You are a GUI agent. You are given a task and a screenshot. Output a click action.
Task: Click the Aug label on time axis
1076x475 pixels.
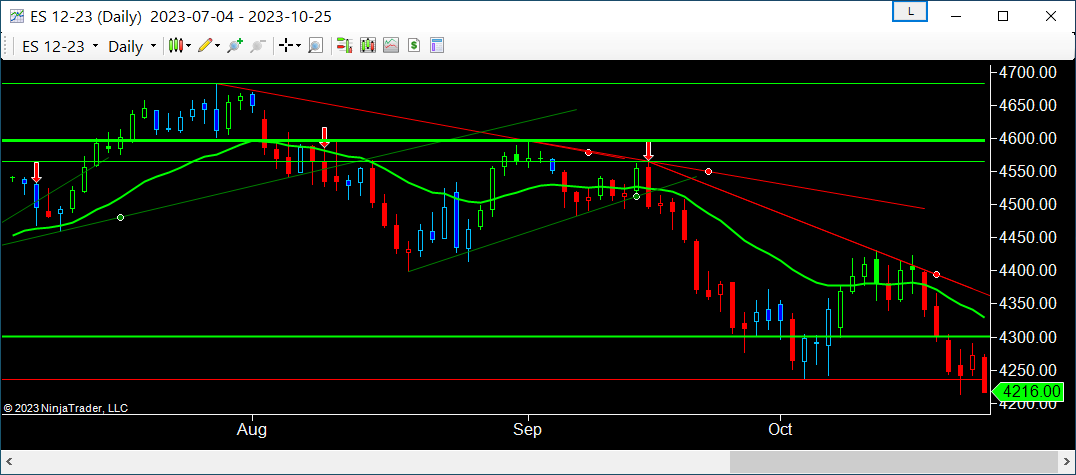pyautogui.click(x=253, y=430)
